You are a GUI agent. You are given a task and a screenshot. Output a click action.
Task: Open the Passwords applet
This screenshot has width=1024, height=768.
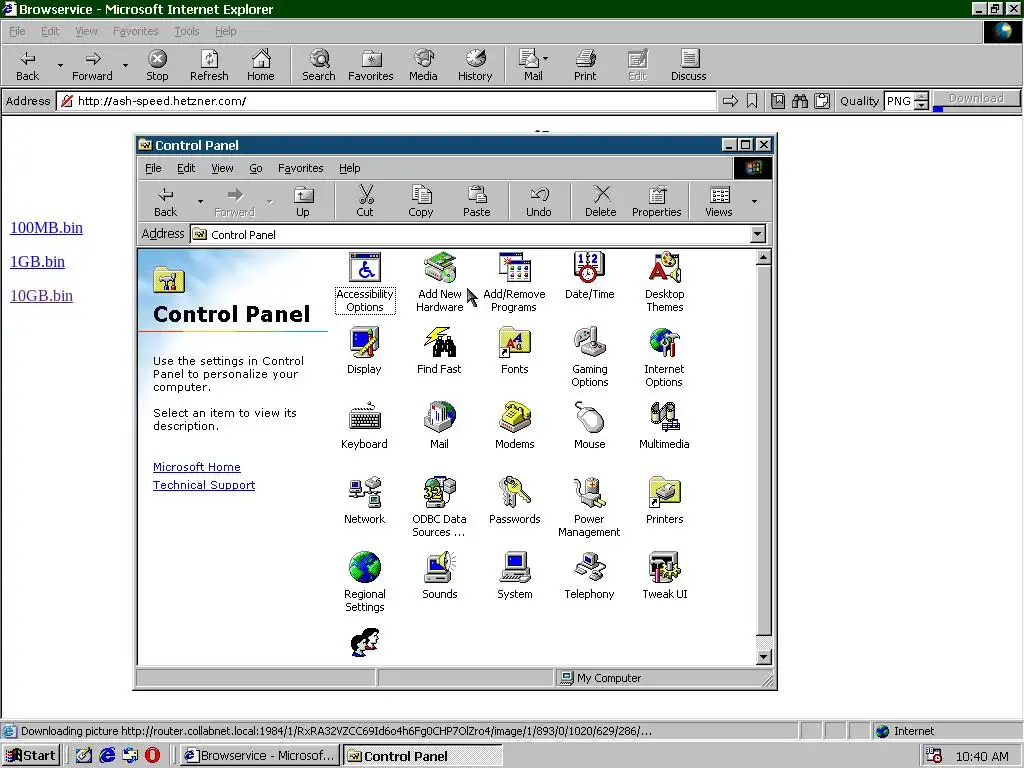point(514,501)
